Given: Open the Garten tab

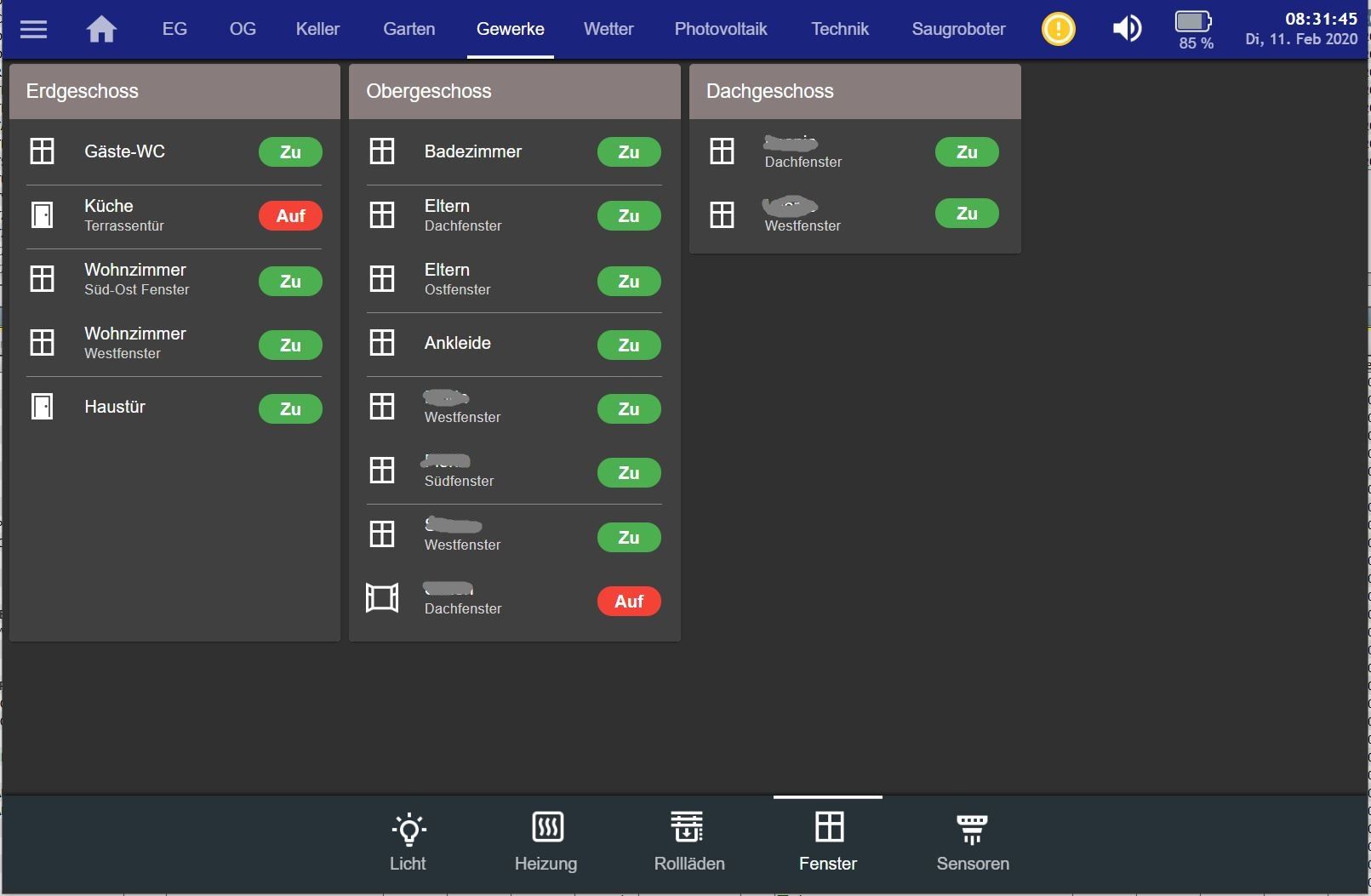Looking at the screenshot, I should point(409,29).
